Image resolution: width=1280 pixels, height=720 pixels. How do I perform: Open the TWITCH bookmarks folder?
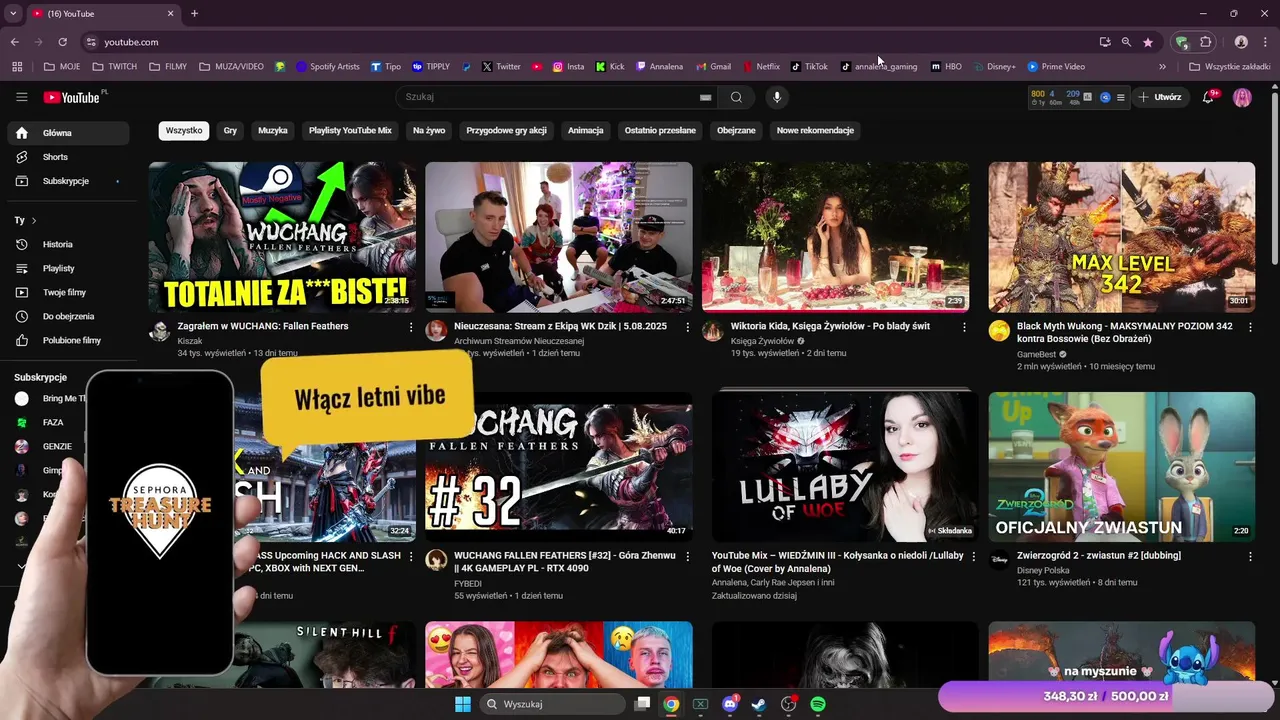[114, 67]
